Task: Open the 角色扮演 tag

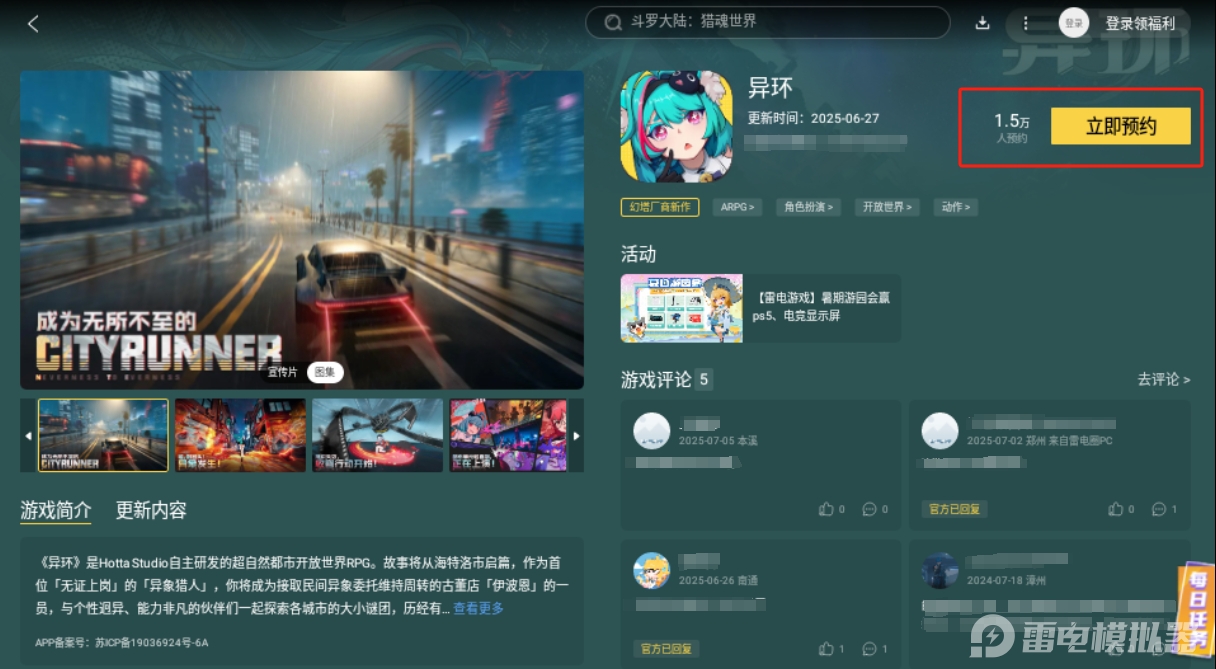Action: point(808,207)
